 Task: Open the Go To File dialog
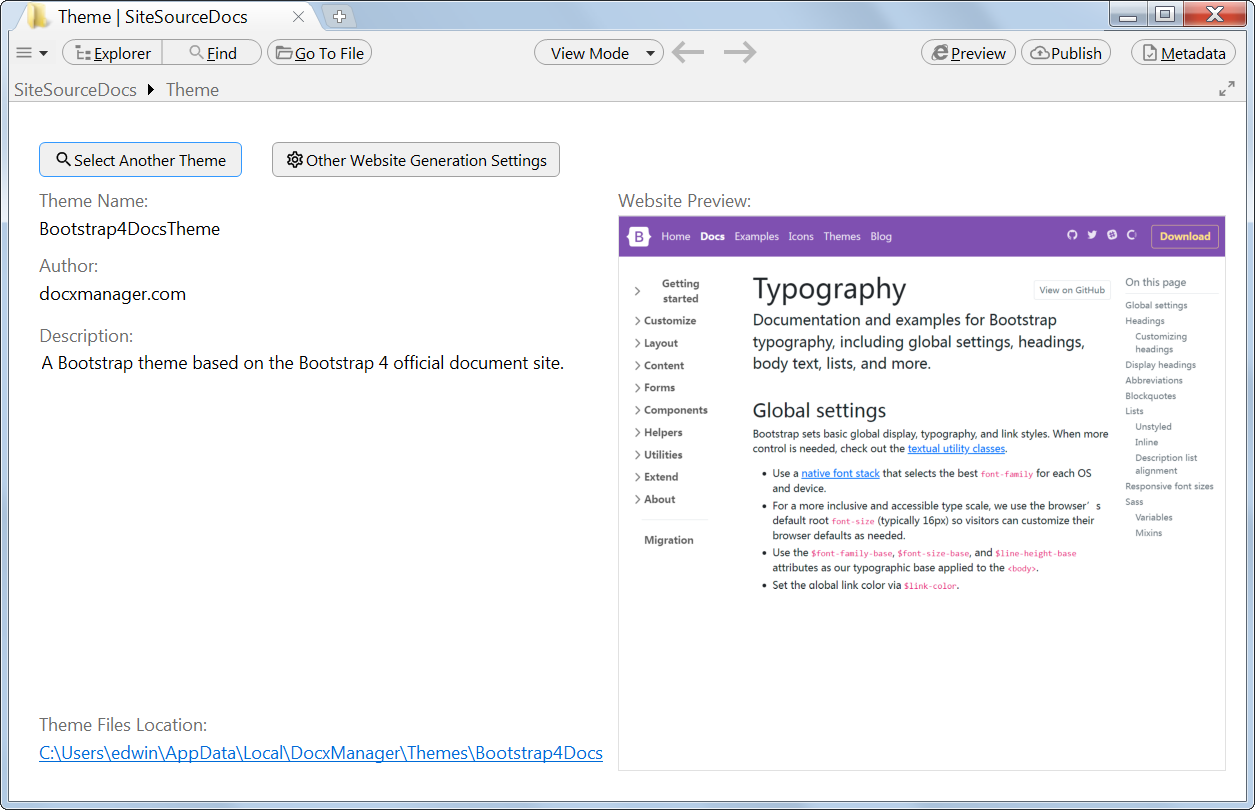pos(319,53)
